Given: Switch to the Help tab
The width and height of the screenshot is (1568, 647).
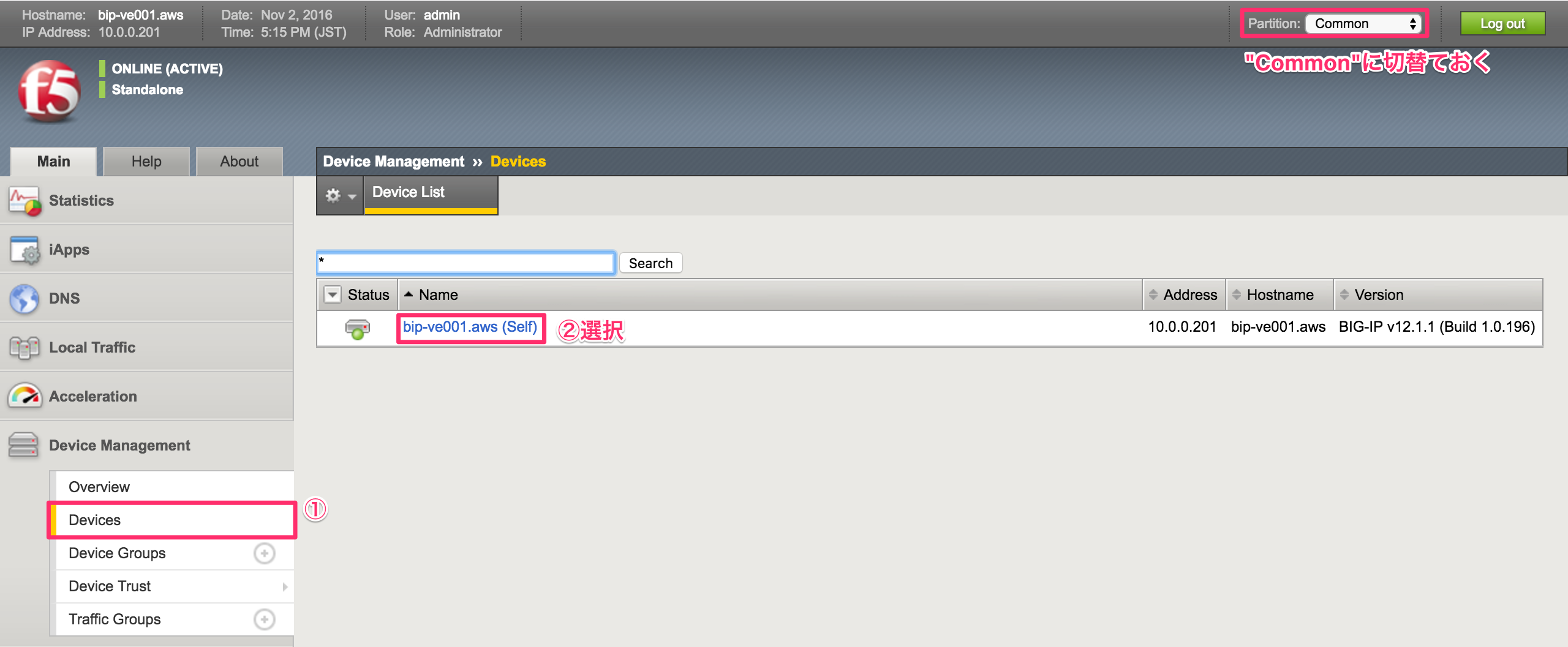Looking at the screenshot, I should [x=146, y=161].
